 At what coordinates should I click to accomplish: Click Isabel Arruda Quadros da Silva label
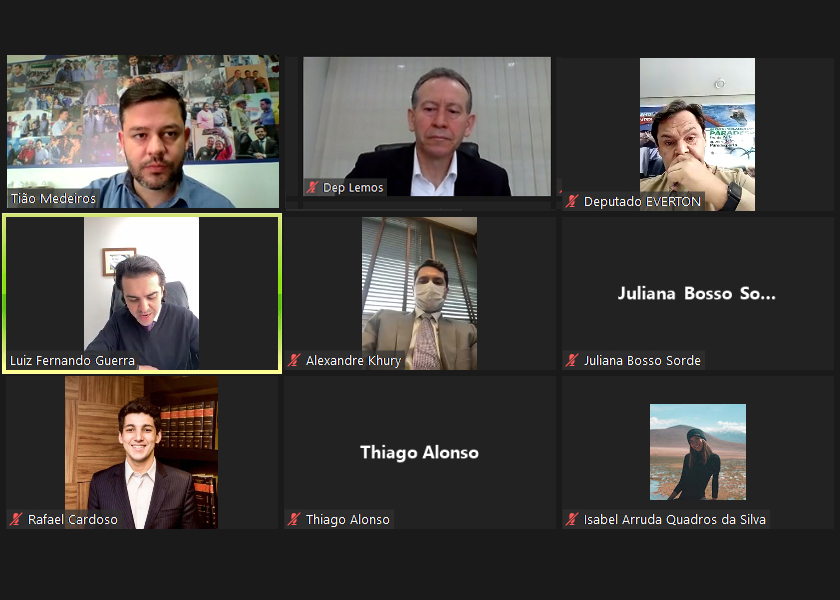pos(674,519)
